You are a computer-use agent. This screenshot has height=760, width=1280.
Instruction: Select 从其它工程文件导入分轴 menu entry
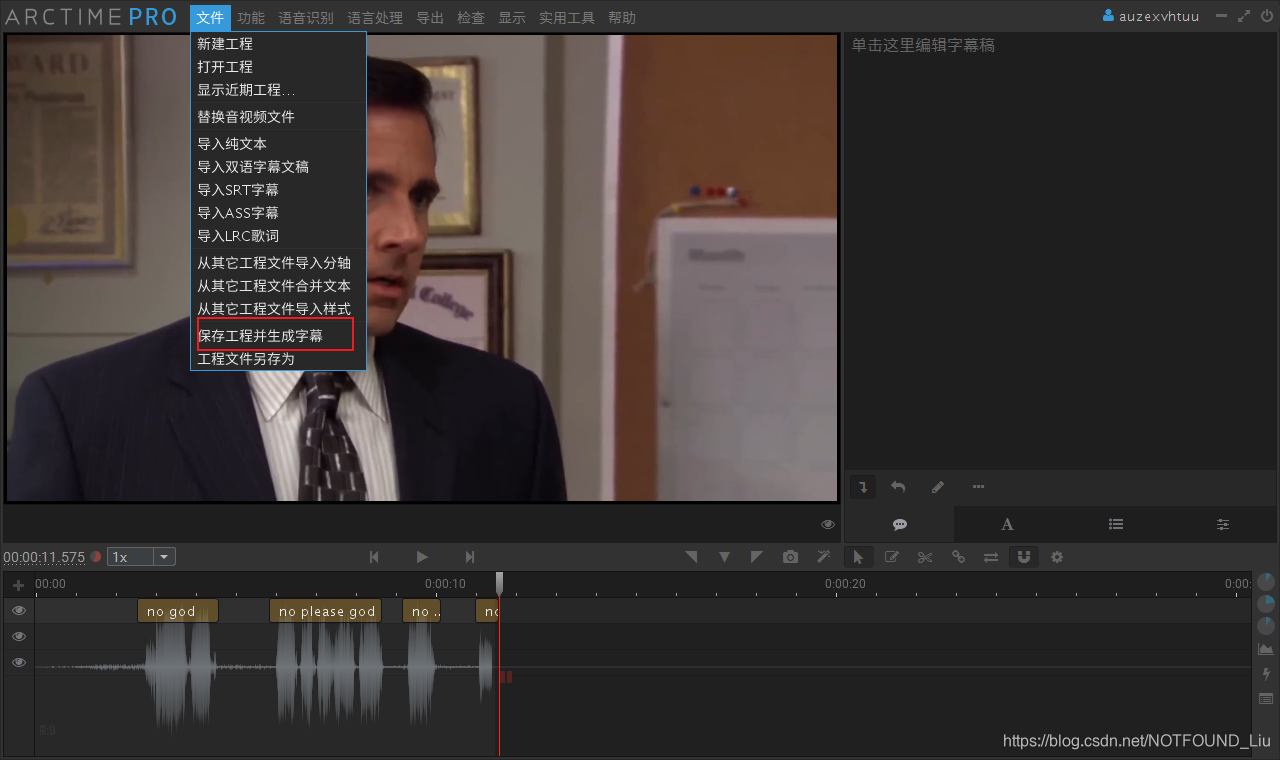click(278, 263)
